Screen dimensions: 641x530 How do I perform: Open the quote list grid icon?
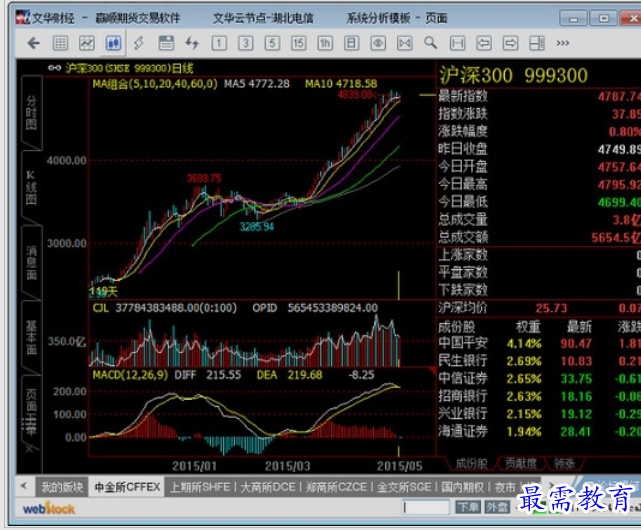click(61, 43)
